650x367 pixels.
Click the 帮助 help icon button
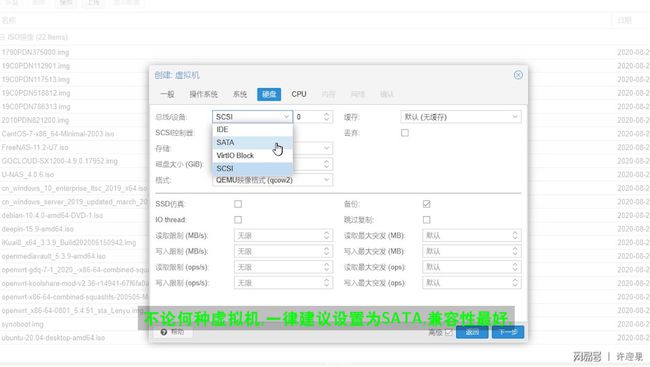coord(164,332)
